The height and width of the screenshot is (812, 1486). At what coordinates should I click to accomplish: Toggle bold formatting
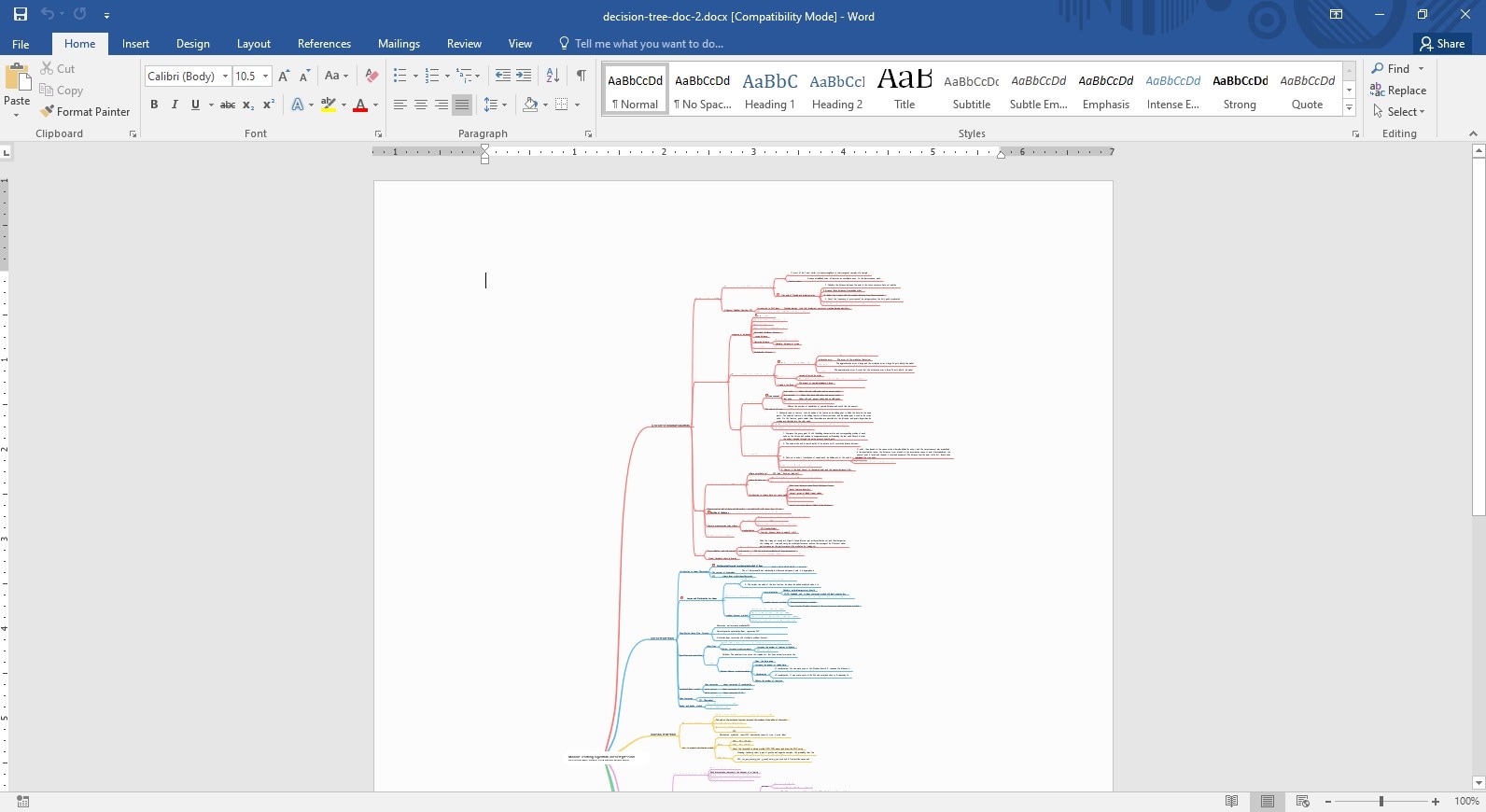click(154, 105)
